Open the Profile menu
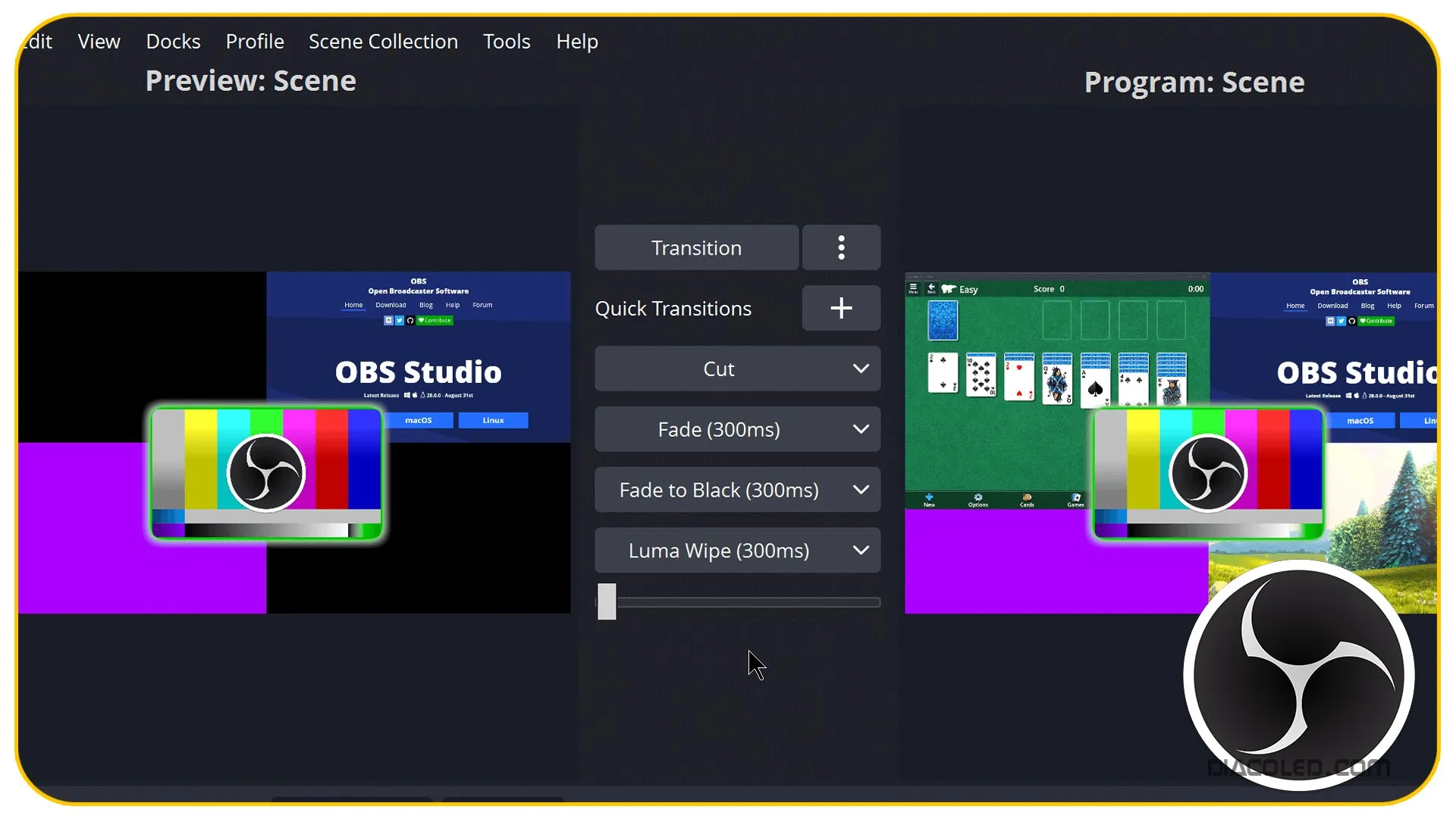This screenshot has height=819, width=1456. click(x=255, y=42)
